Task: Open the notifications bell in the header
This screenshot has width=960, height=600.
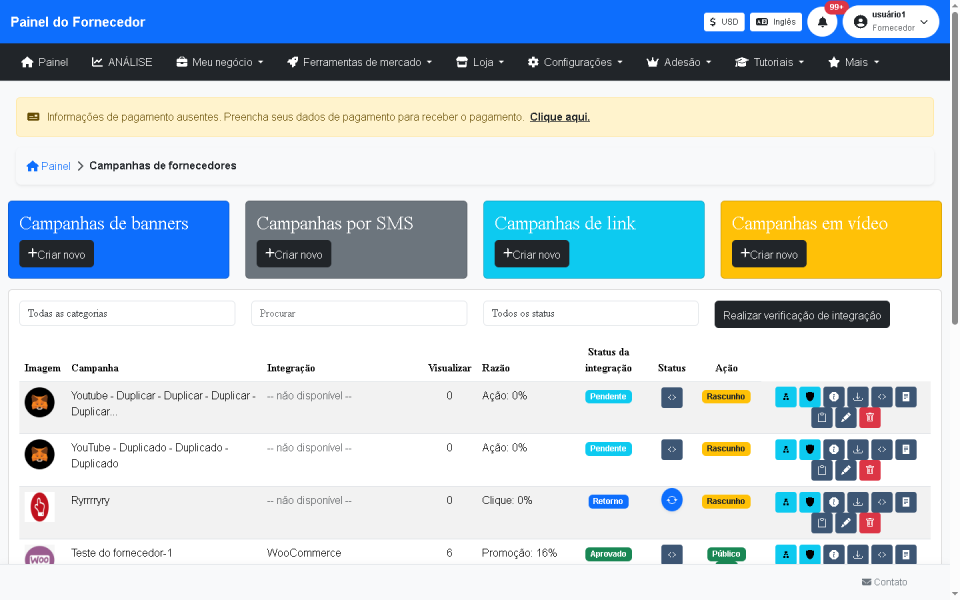Action: tap(822, 21)
